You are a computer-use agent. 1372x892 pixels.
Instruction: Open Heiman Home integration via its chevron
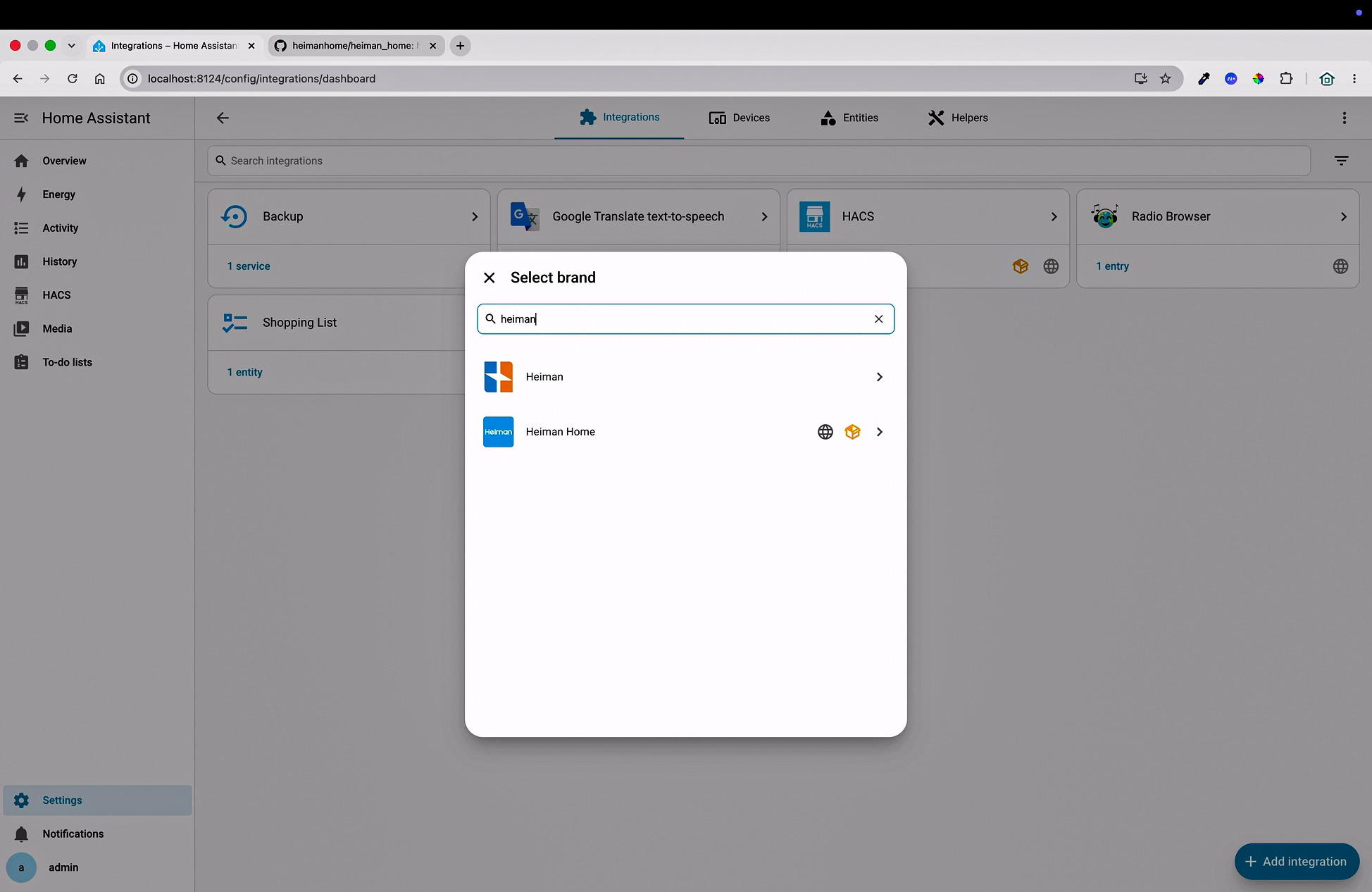pyautogui.click(x=879, y=432)
